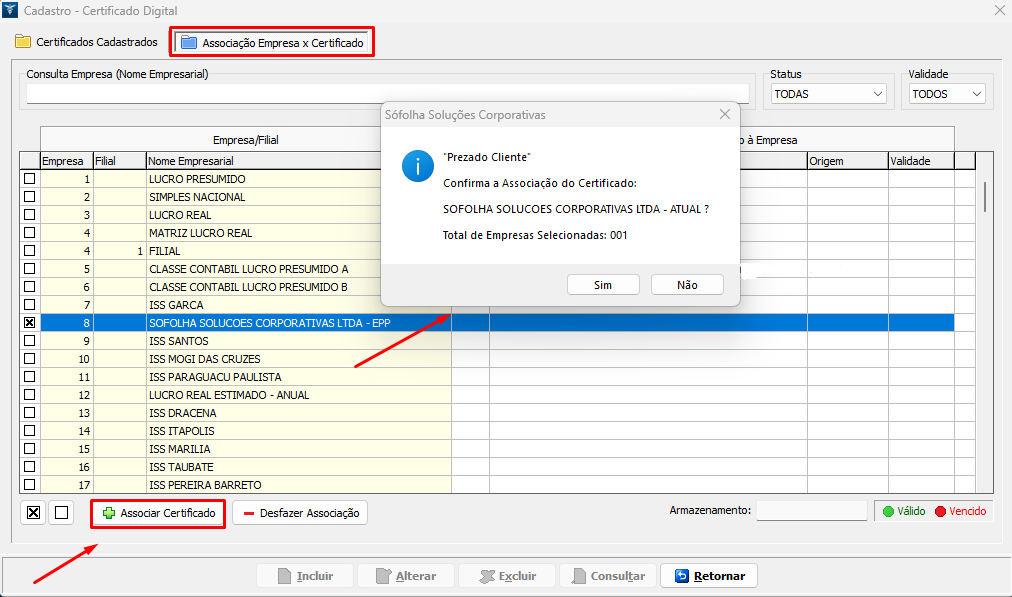This screenshot has height=597, width=1012.
Task: Click the select-all X icon button
Action: (x=33, y=513)
